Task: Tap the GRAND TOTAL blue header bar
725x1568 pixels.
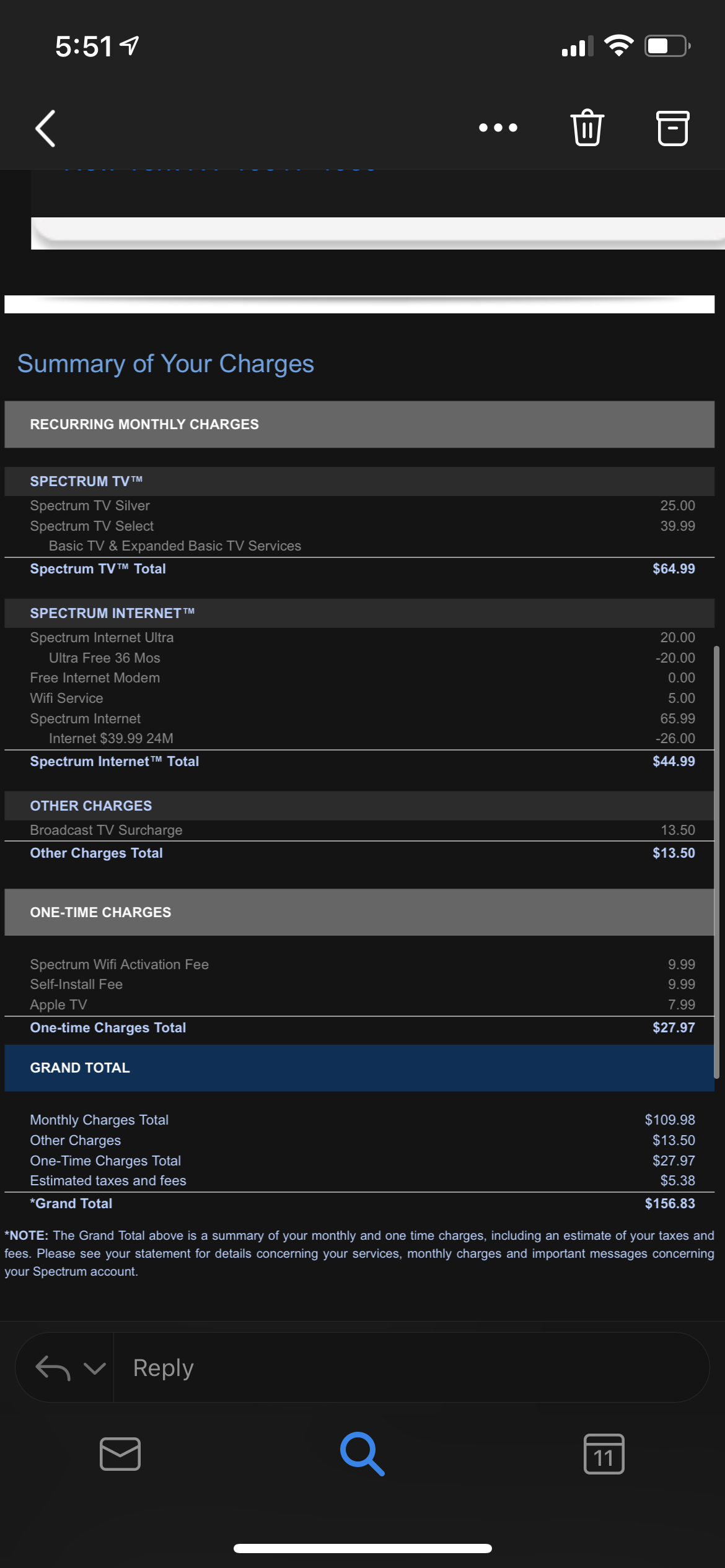Action: point(359,1068)
